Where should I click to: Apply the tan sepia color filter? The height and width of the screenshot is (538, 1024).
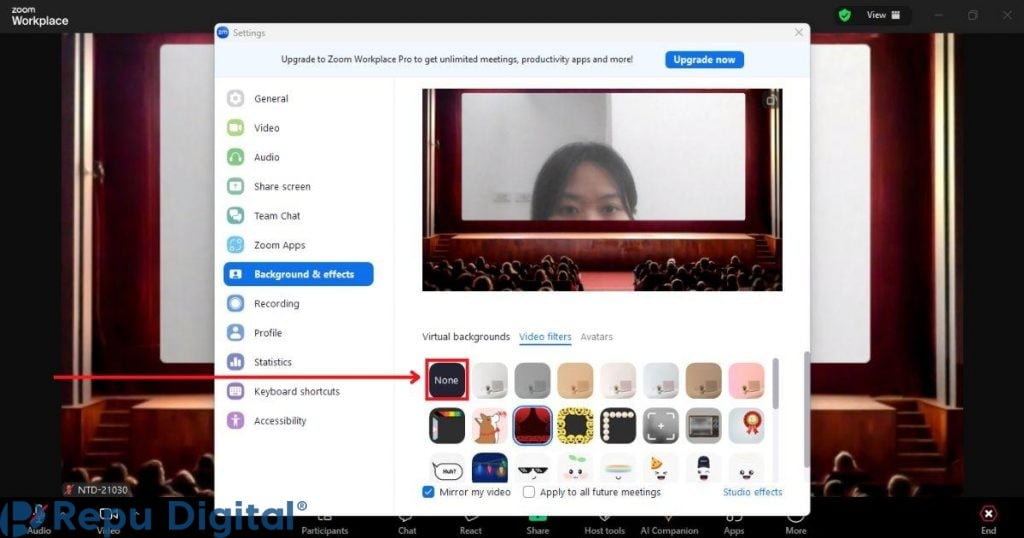pyautogui.click(x=575, y=380)
